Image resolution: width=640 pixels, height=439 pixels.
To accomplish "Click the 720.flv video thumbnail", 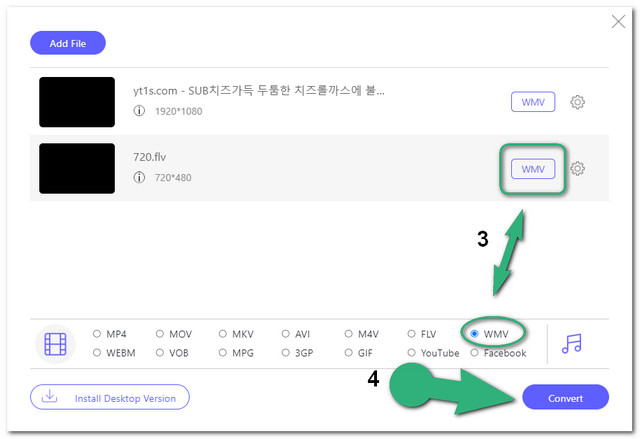I will point(77,168).
